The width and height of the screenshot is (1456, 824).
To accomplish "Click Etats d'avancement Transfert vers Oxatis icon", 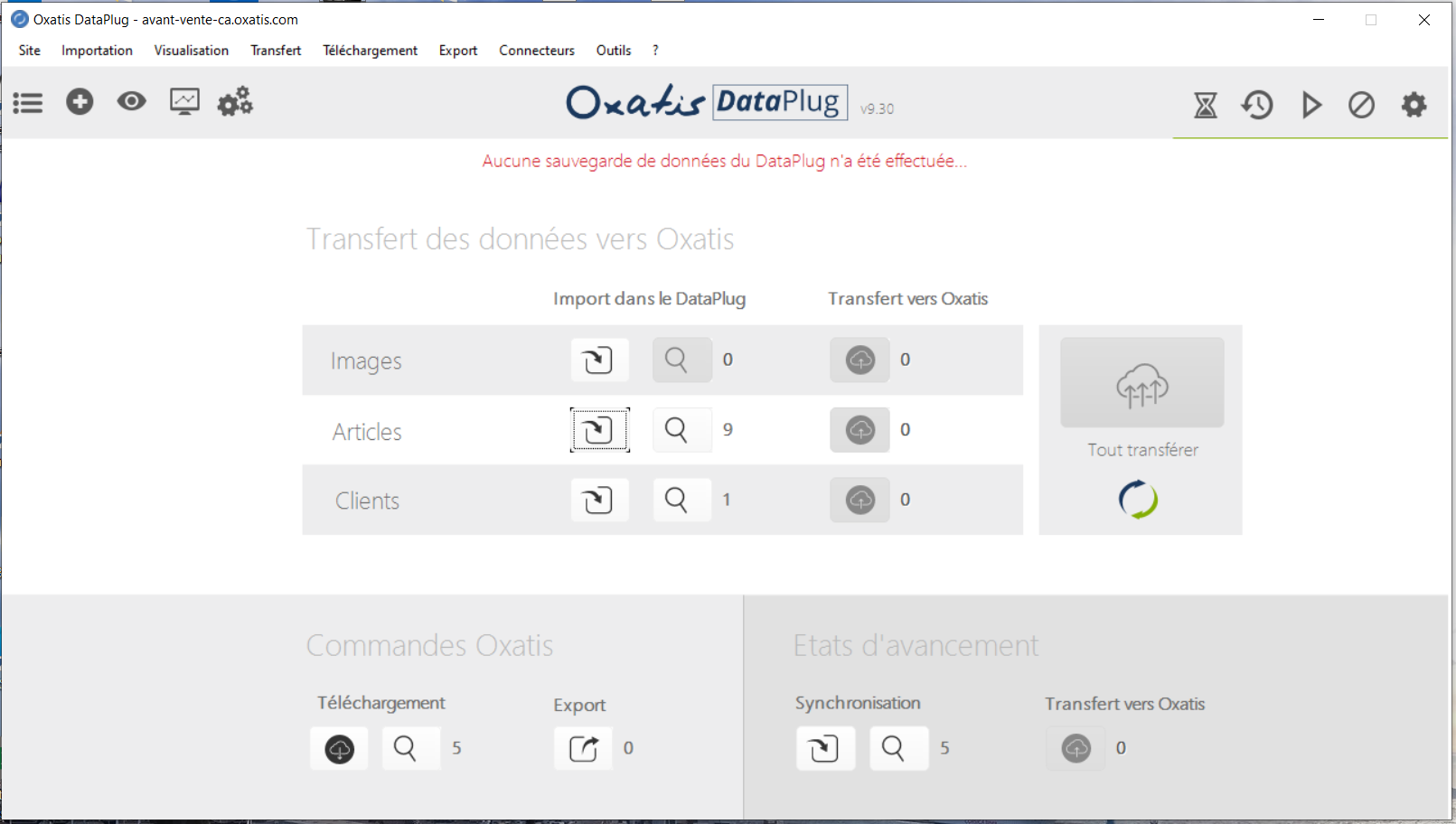I will coord(1076,748).
